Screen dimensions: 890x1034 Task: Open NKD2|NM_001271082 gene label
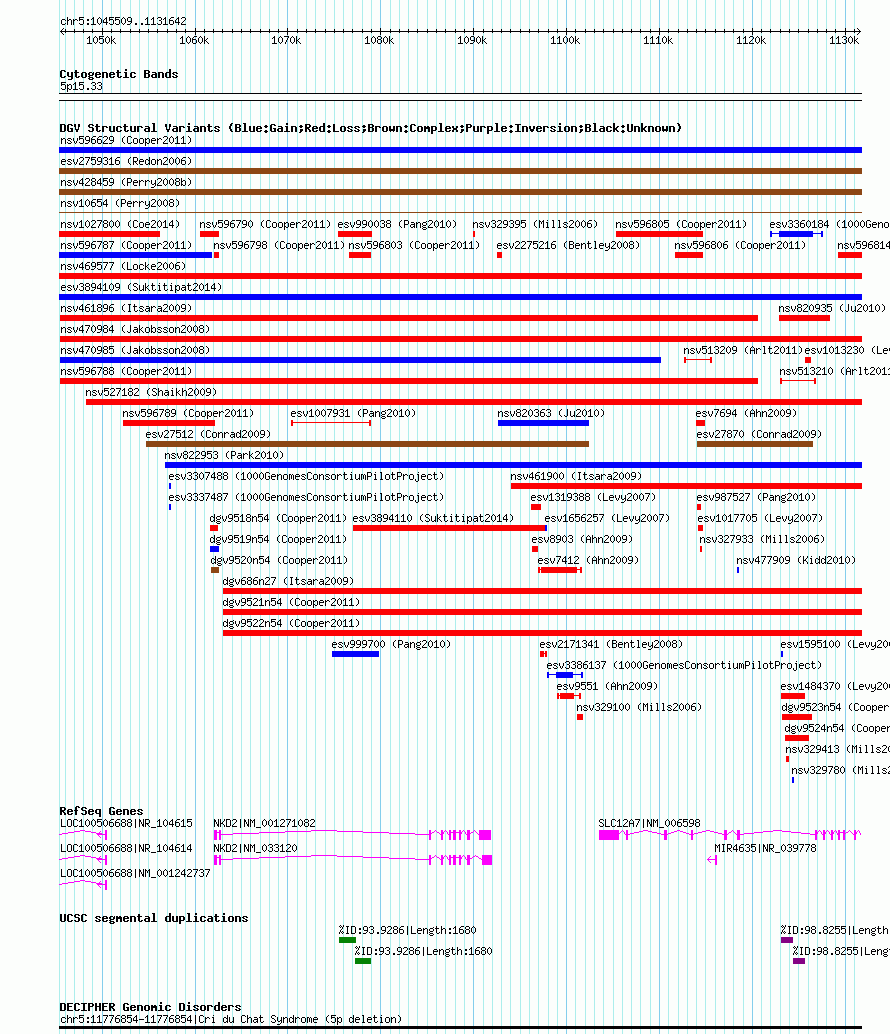pyautogui.click(x=264, y=824)
